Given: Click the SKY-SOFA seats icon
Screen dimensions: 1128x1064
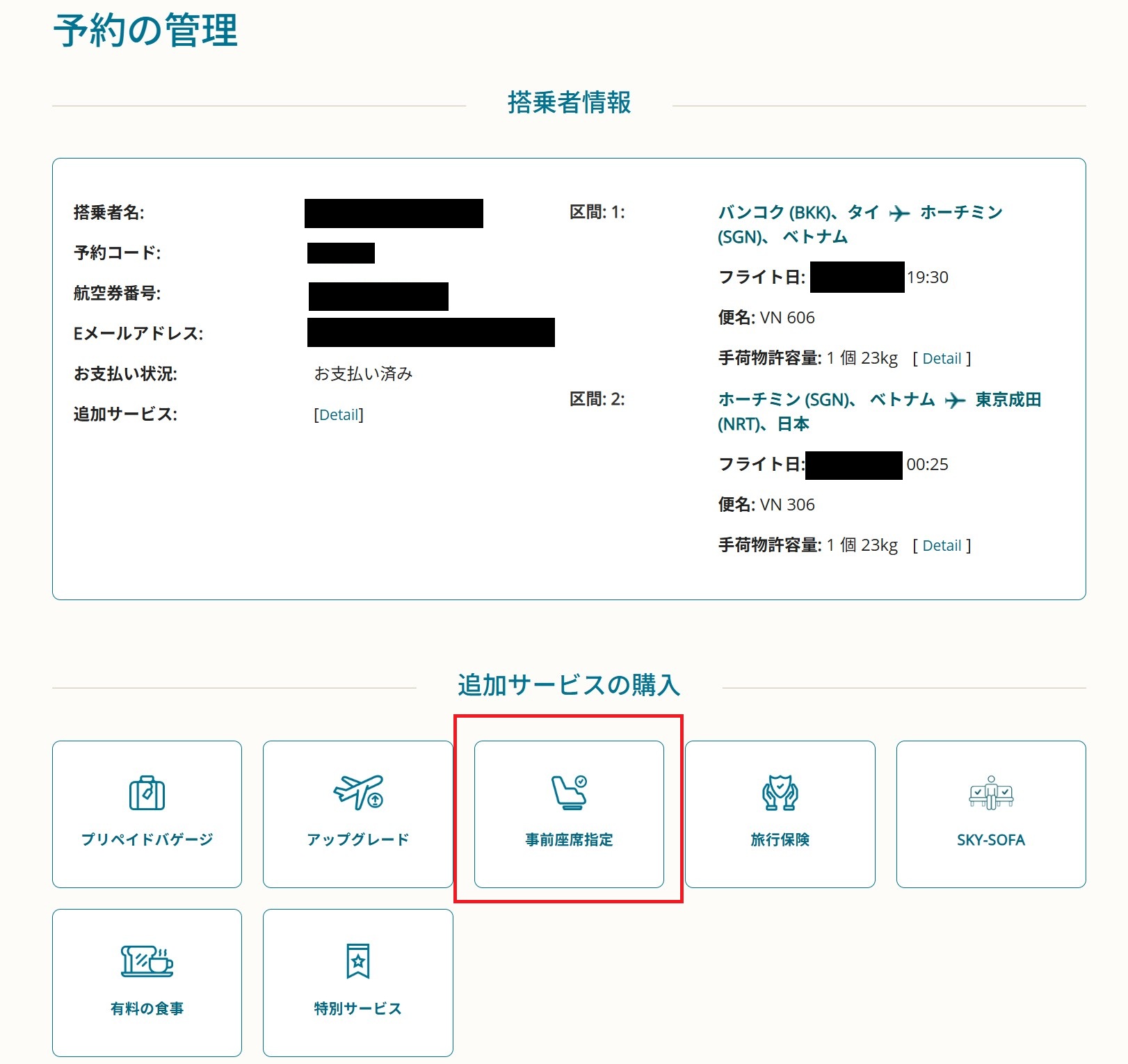Looking at the screenshot, I should (991, 793).
